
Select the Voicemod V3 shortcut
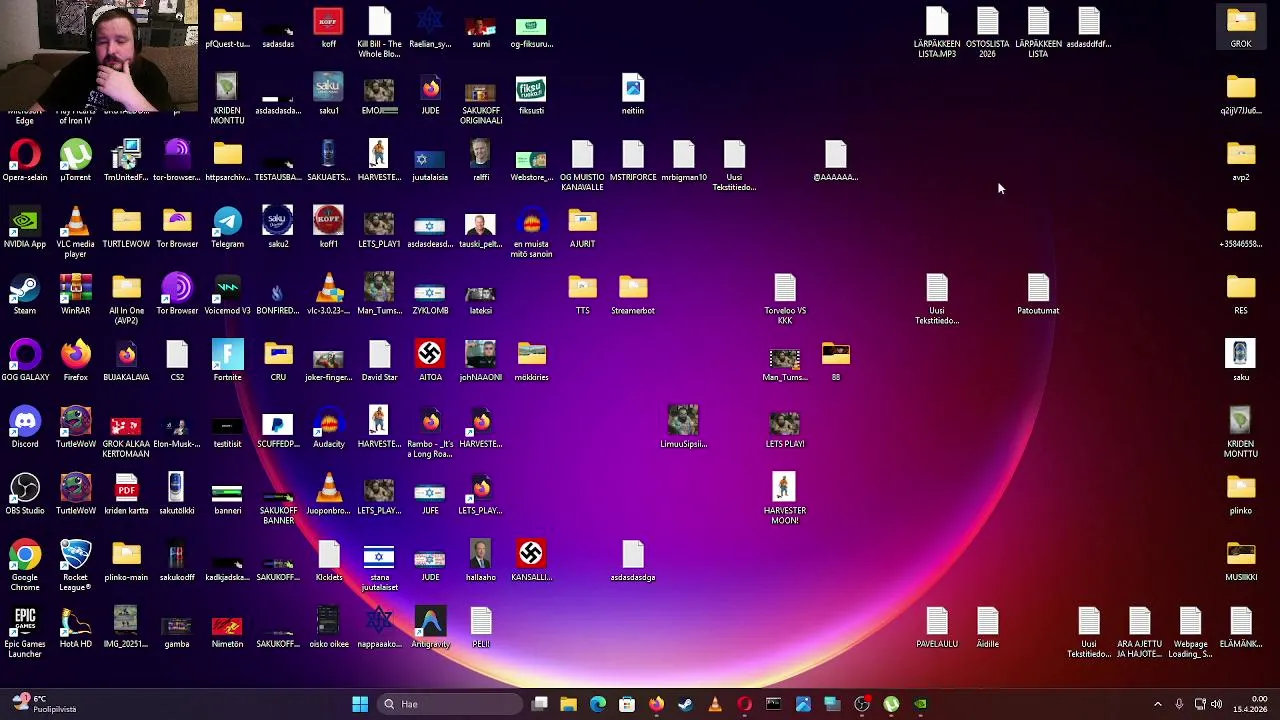point(227,294)
